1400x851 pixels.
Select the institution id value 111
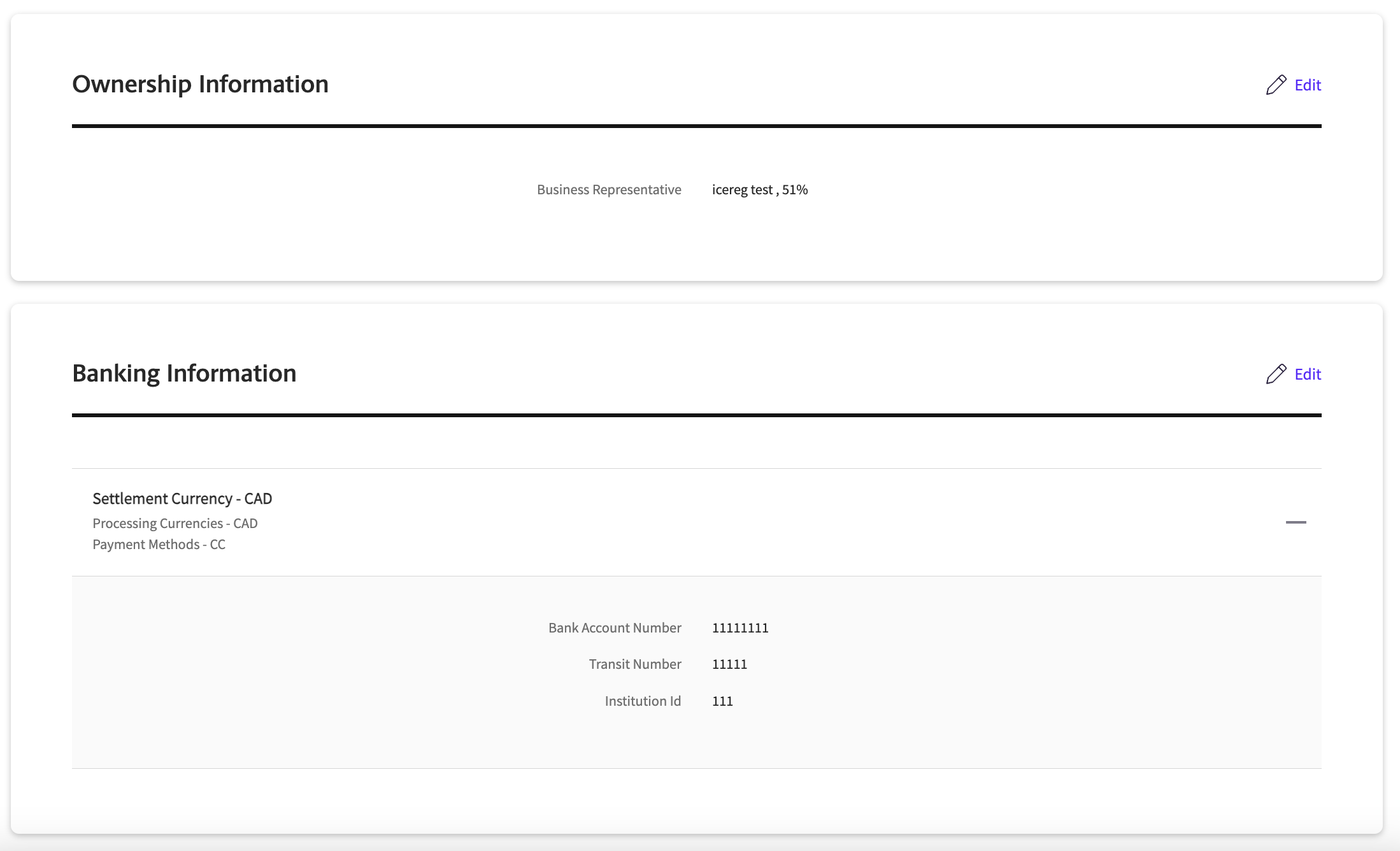[722, 701]
